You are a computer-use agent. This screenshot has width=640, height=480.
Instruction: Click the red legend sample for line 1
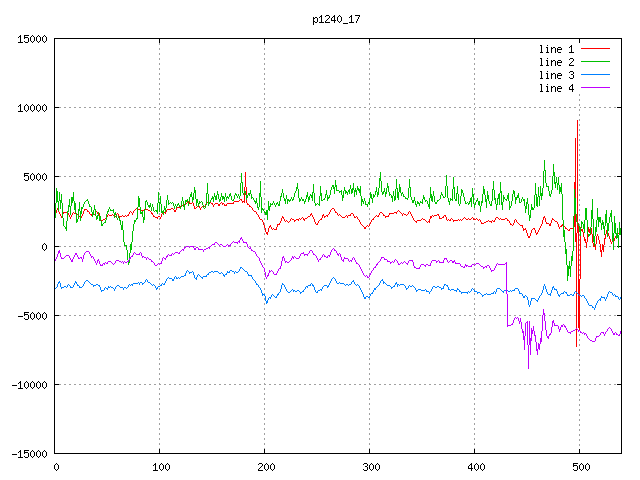pyautogui.click(x=595, y=49)
